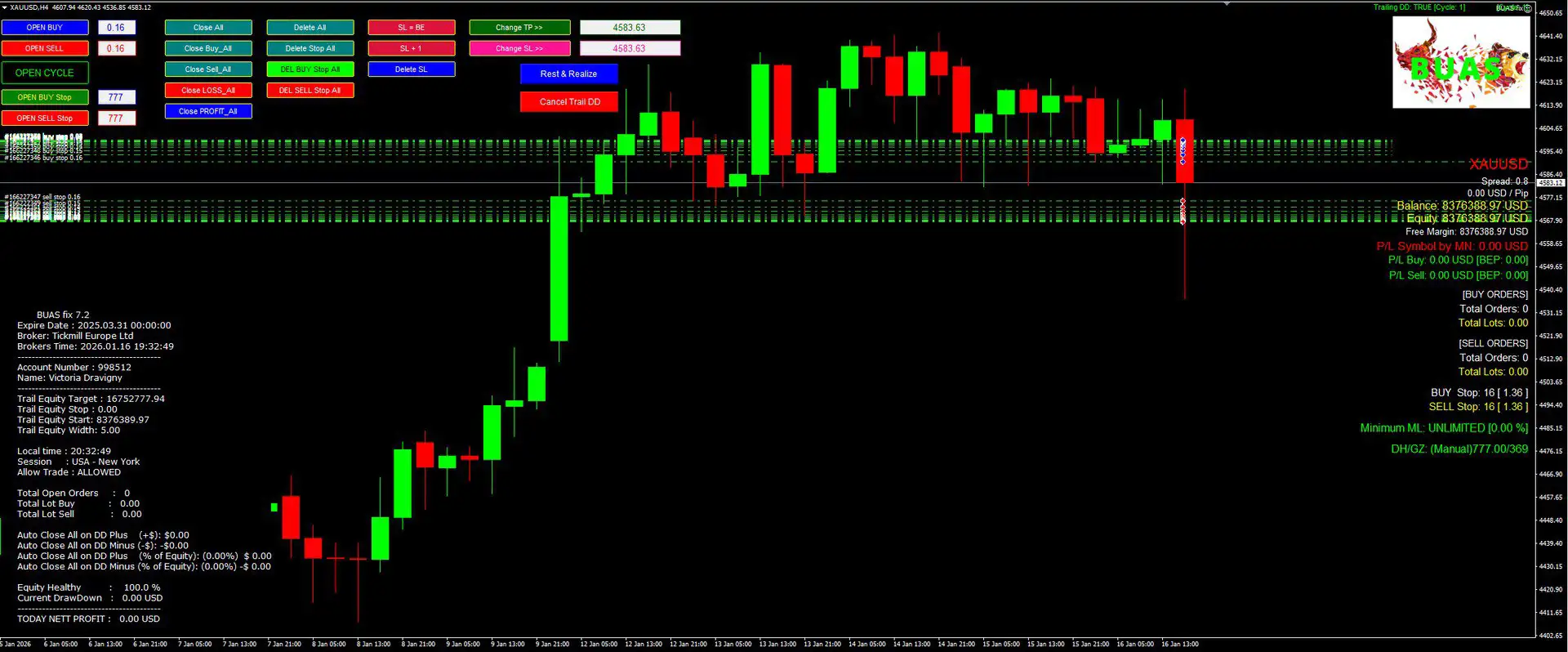The width and height of the screenshot is (1568, 652).
Task: Click the OPEN BUY Stop button
Action: [45, 97]
